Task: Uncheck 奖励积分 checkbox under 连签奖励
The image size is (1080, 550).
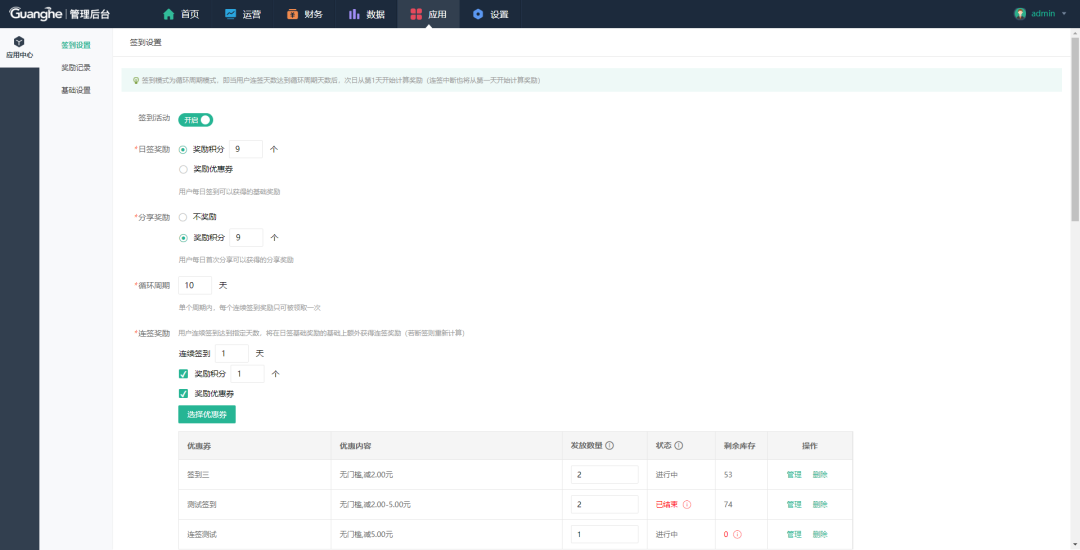Action: point(183,374)
